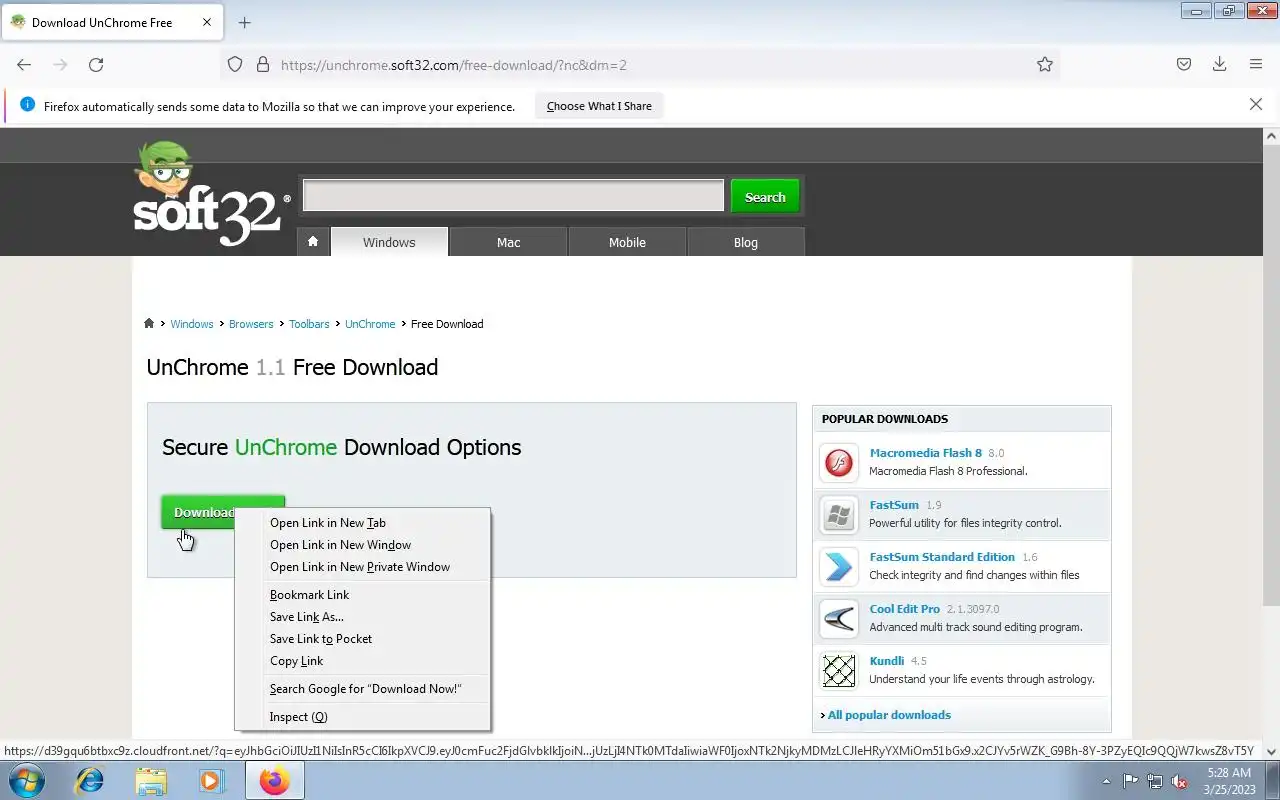Click the Soft32 logo
Viewport: 1280px width, 800px height.
click(x=211, y=194)
